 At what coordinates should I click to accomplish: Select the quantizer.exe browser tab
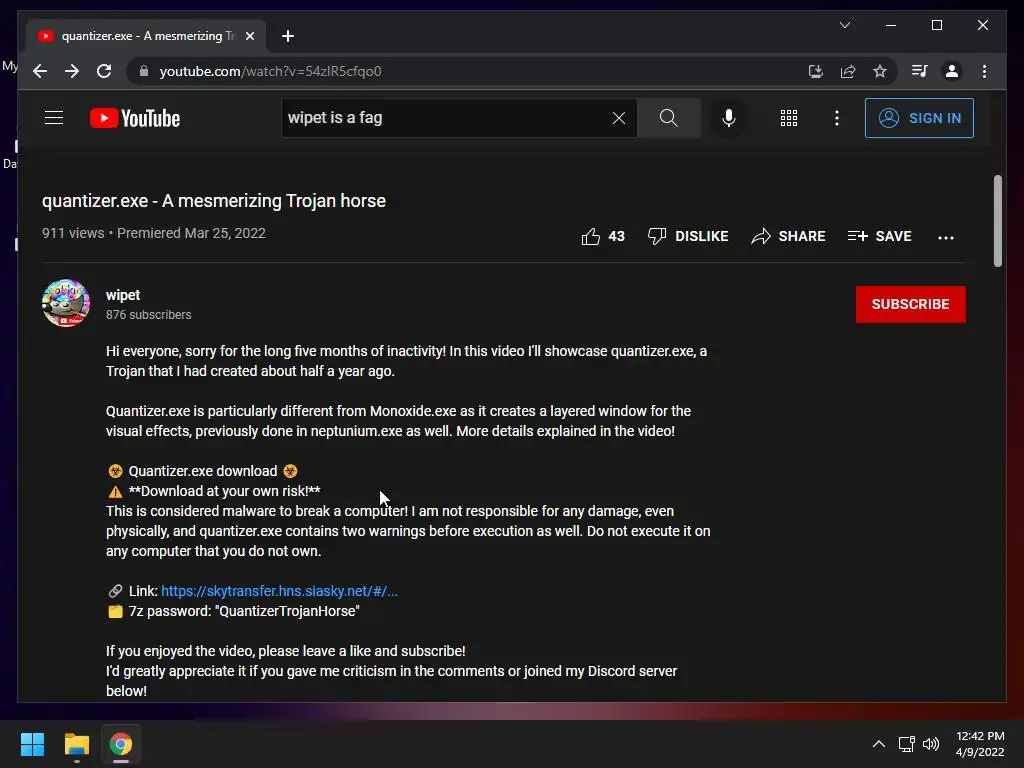[x=147, y=36]
